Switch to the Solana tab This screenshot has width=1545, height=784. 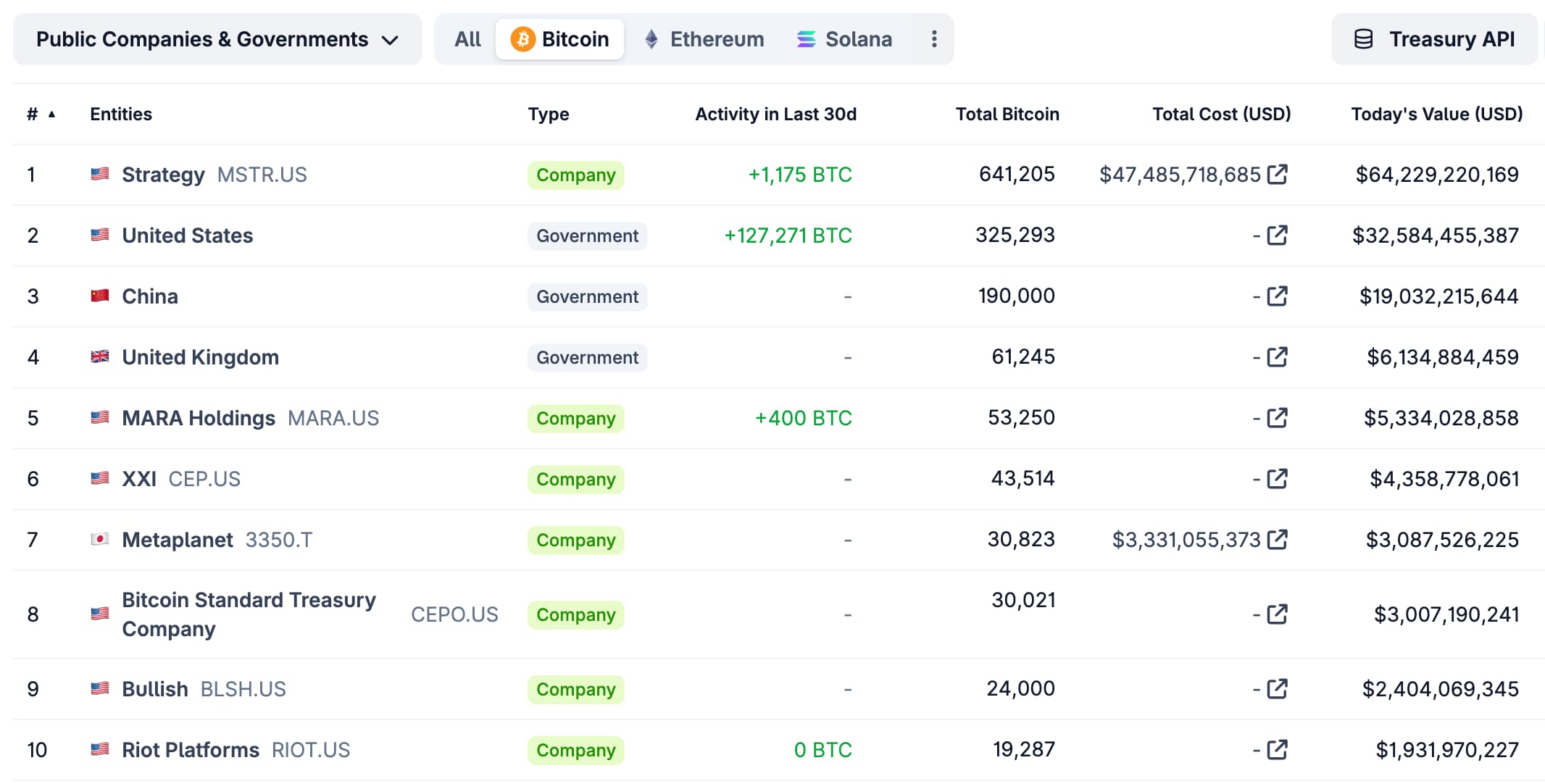click(844, 39)
